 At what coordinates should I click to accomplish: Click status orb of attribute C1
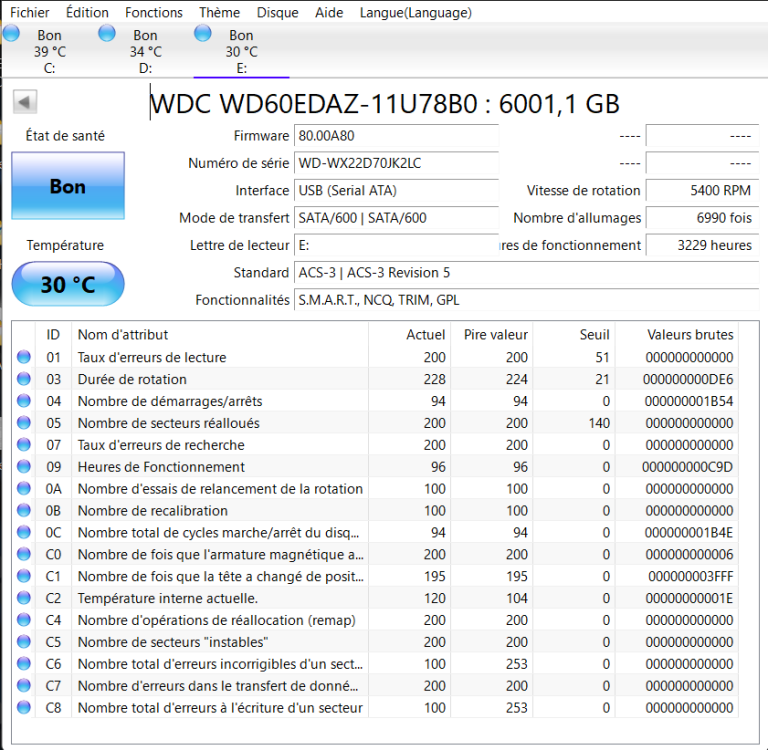pyautogui.click(x=24, y=576)
